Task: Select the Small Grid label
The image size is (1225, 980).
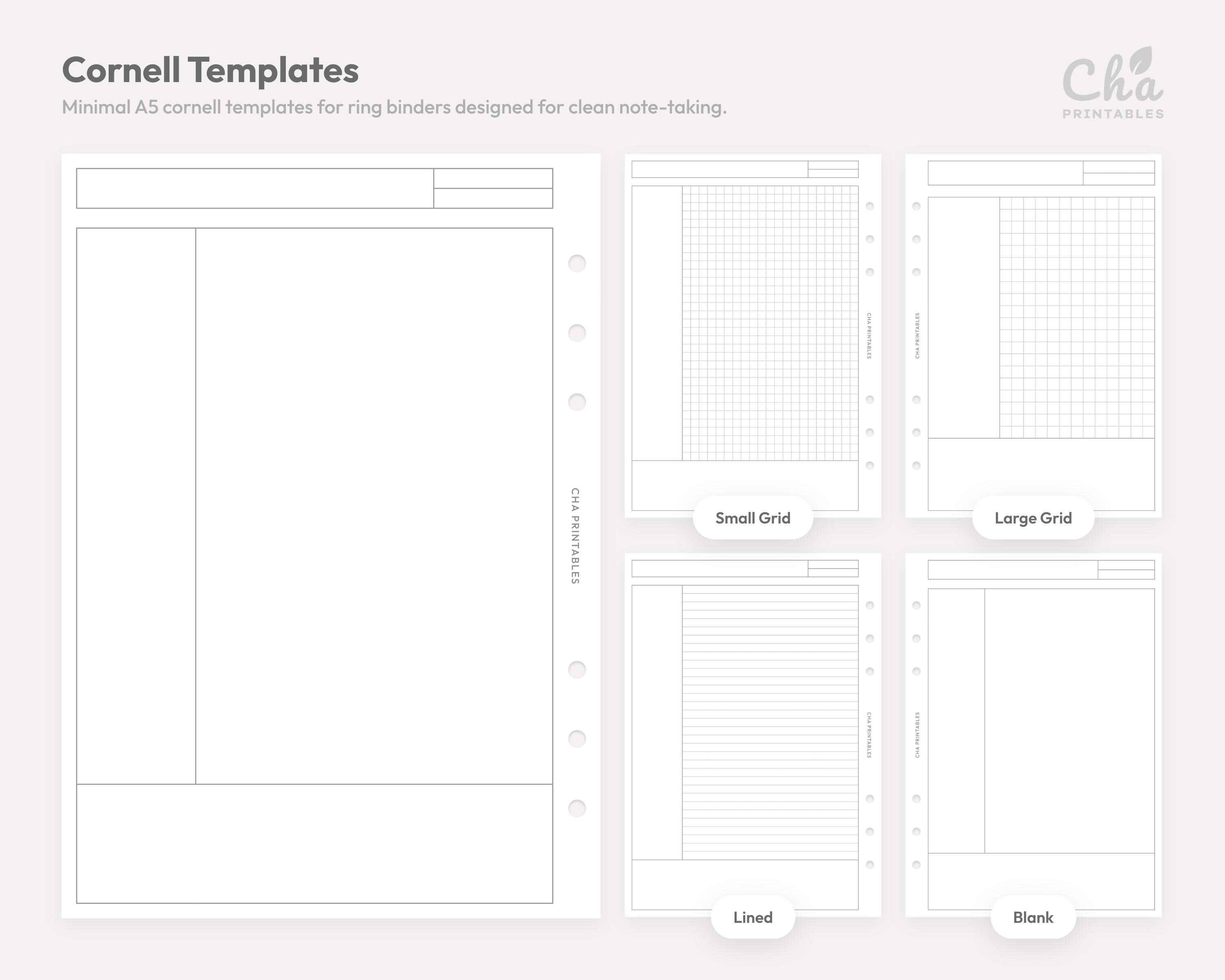Action: pyautogui.click(x=753, y=518)
